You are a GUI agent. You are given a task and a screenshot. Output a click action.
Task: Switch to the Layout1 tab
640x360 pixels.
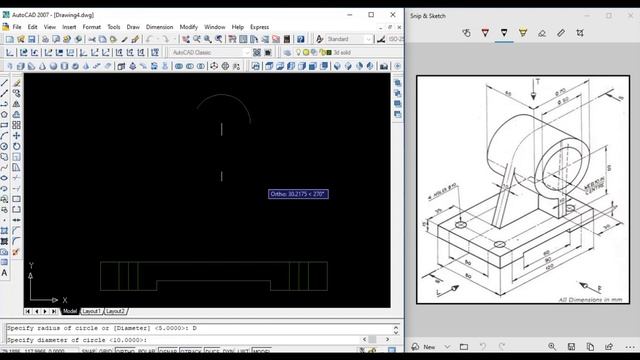coord(91,311)
